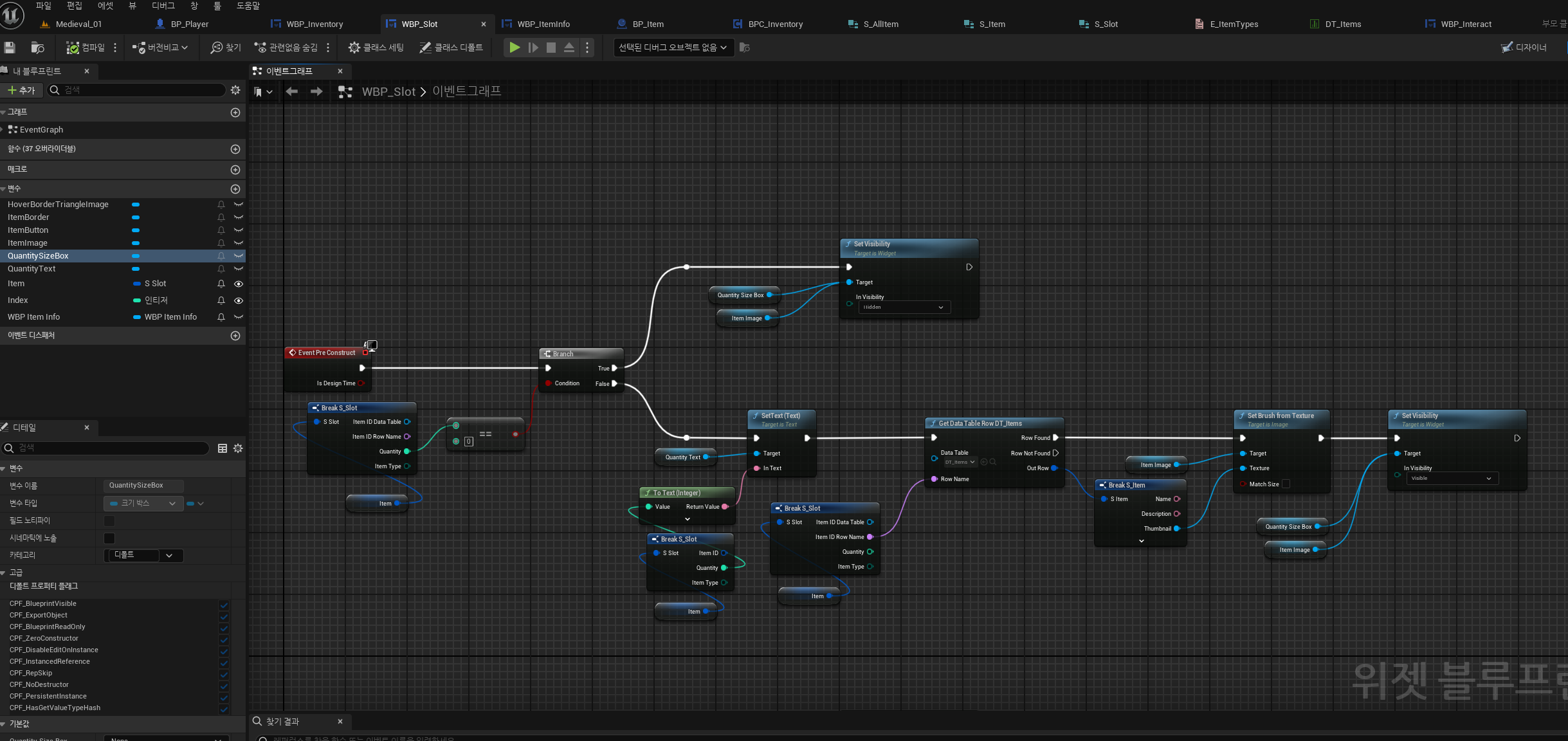Switch to BP_Player tab
Image resolution: width=1568 pixels, height=741 pixels.
pyautogui.click(x=190, y=24)
